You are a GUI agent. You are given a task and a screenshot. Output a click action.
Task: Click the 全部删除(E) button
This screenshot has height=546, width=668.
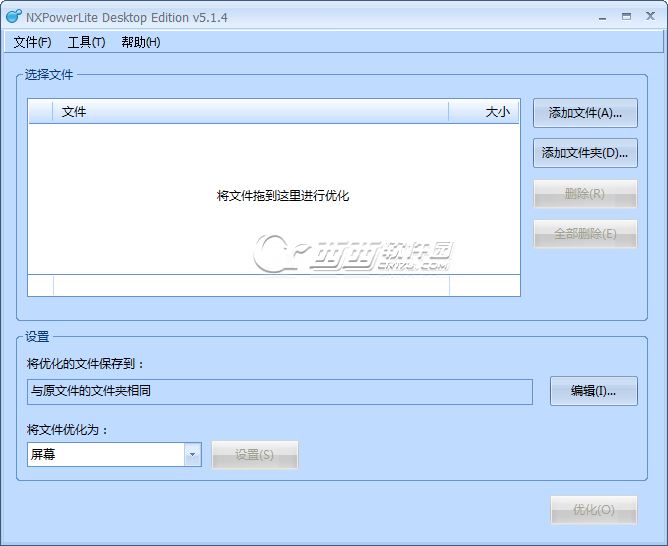585,233
